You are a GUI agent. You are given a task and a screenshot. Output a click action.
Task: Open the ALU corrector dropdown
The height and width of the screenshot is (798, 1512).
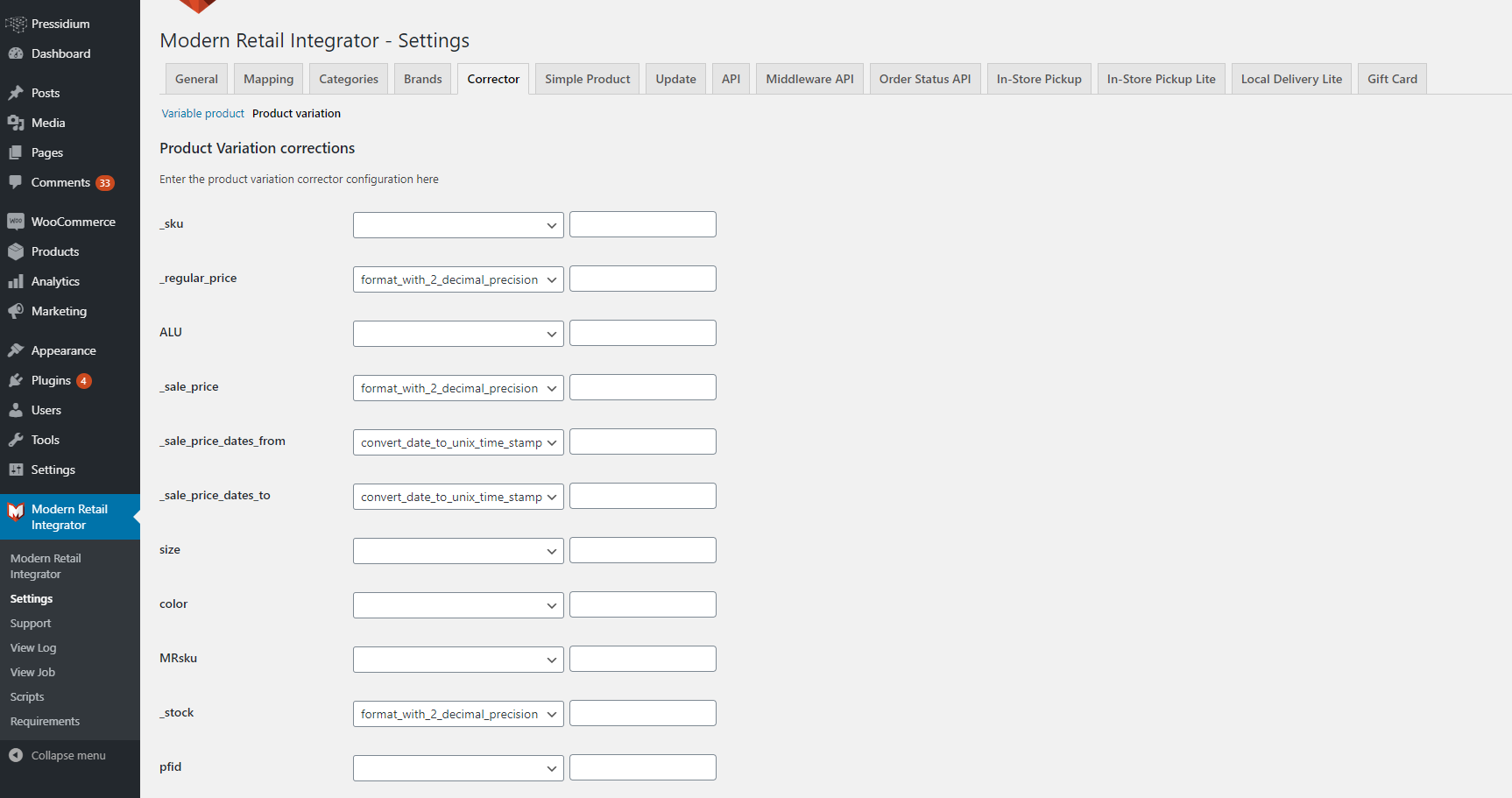tap(458, 334)
